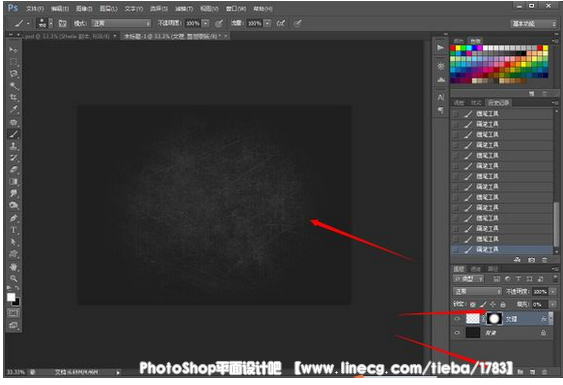
Task: Select the Horizontal Type tool
Action: (x=13, y=230)
